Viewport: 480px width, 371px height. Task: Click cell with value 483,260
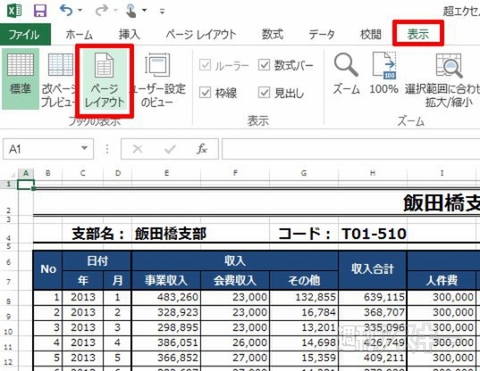pos(166,297)
